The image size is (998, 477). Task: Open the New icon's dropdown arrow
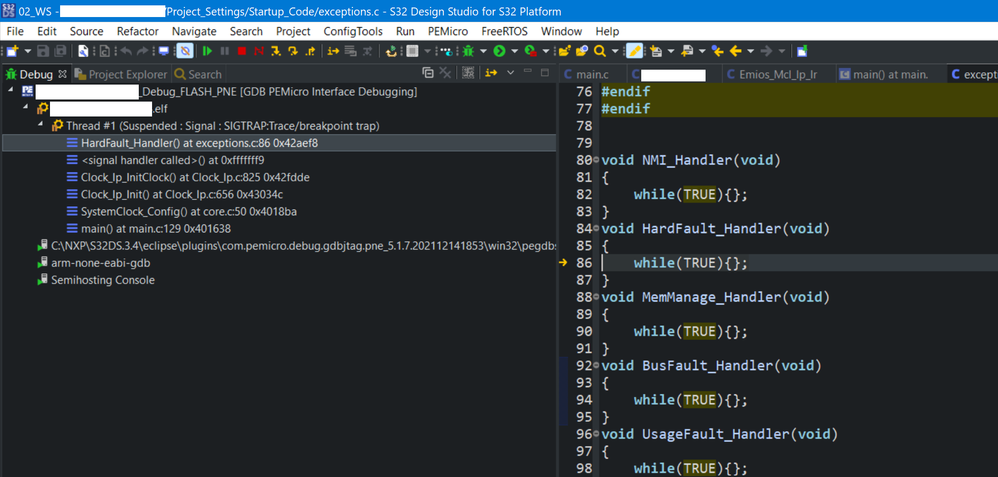click(28, 51)
